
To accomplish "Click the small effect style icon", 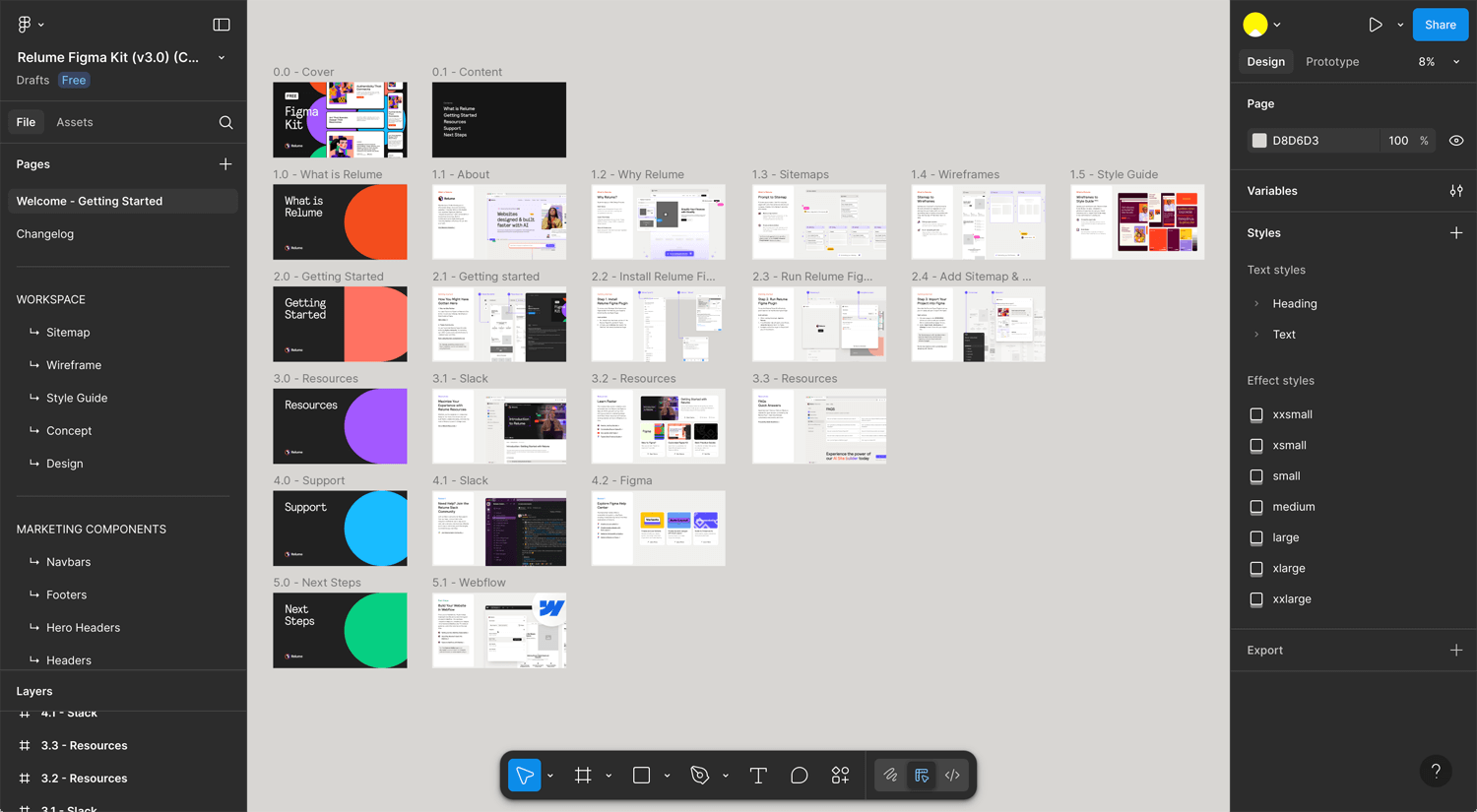I will 1256,476.
